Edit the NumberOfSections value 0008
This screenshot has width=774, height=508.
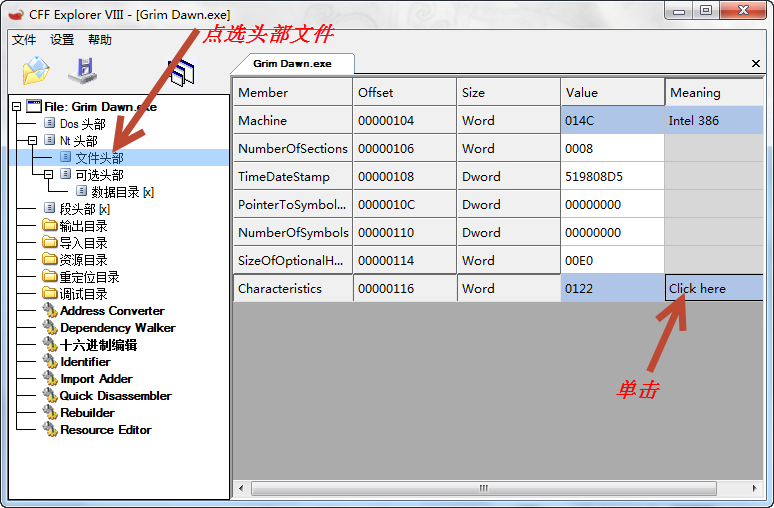coord(612,149)
